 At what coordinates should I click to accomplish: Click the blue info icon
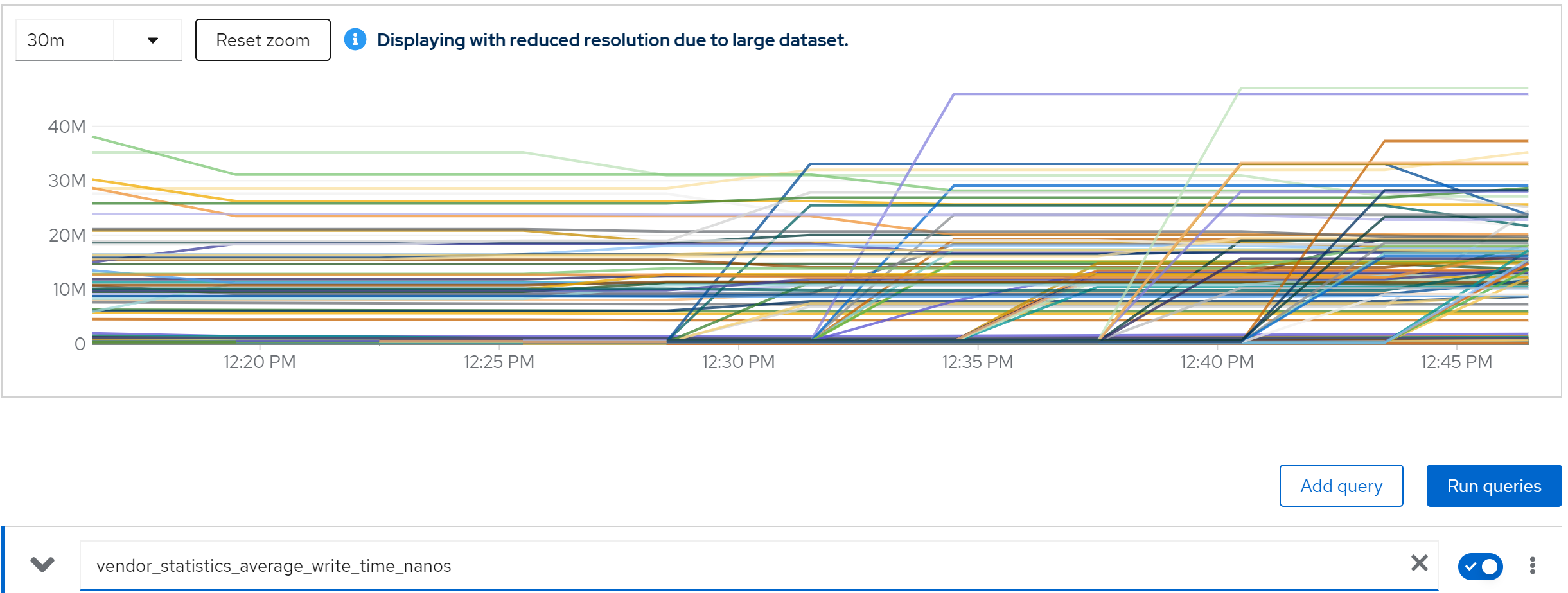tap(355, 40)
